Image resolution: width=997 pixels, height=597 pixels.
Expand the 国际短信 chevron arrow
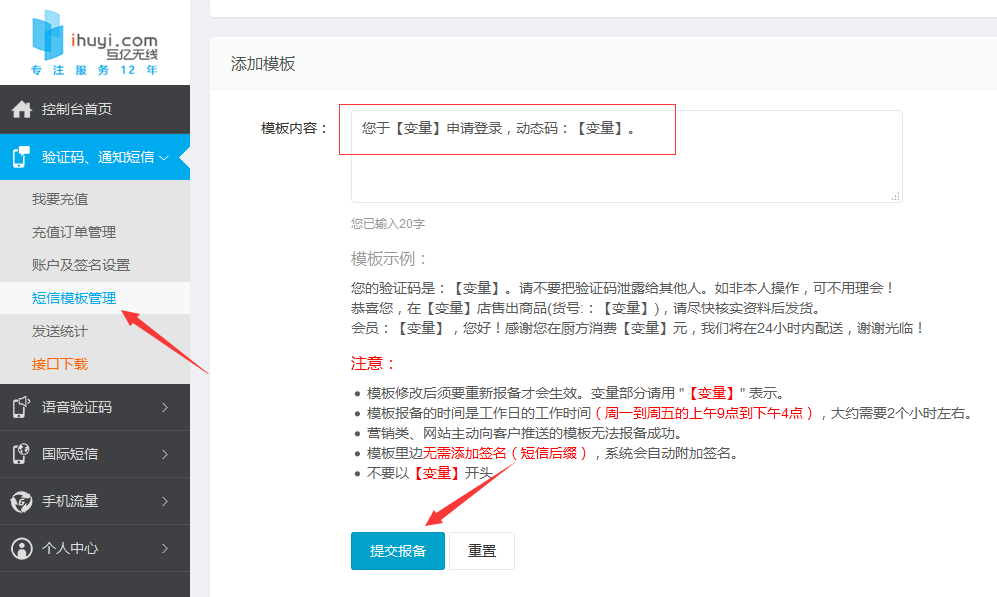pos(165,455)
